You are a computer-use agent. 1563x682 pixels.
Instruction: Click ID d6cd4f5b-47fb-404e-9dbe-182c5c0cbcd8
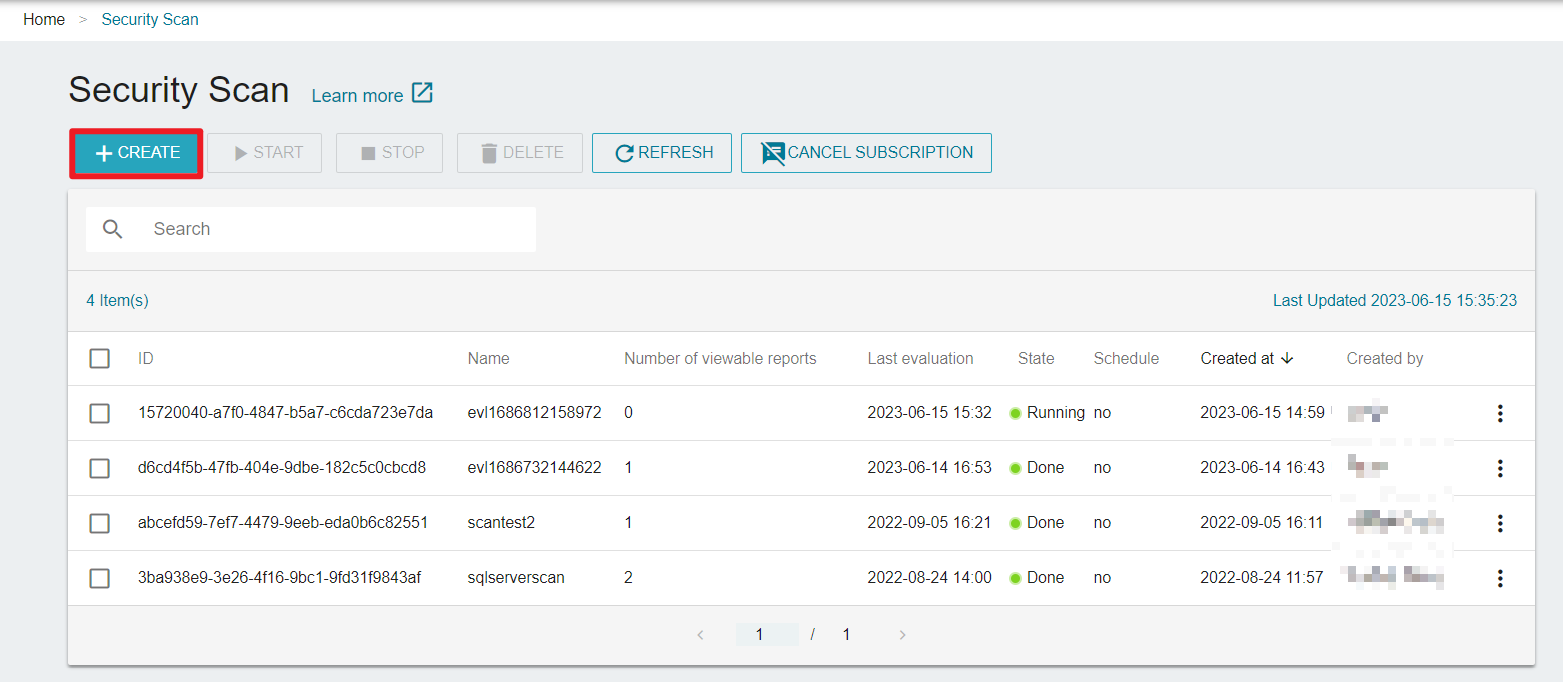pyautogui.click(x=282, y=468)
